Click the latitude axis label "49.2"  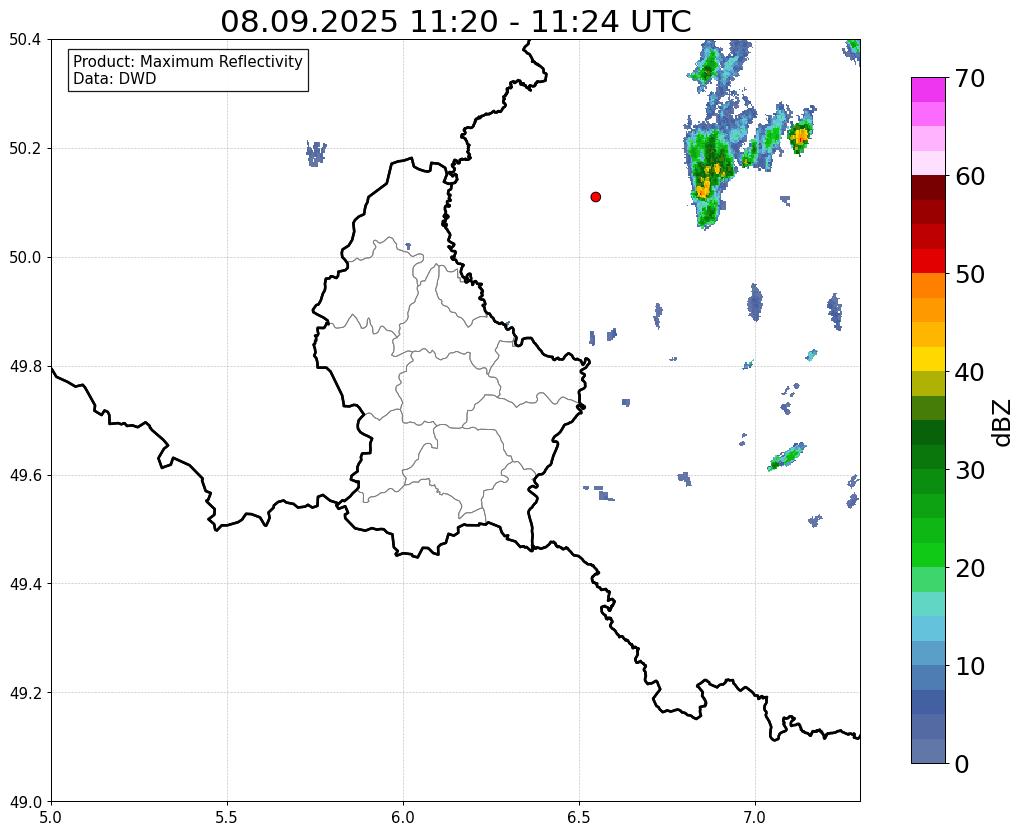25,692
